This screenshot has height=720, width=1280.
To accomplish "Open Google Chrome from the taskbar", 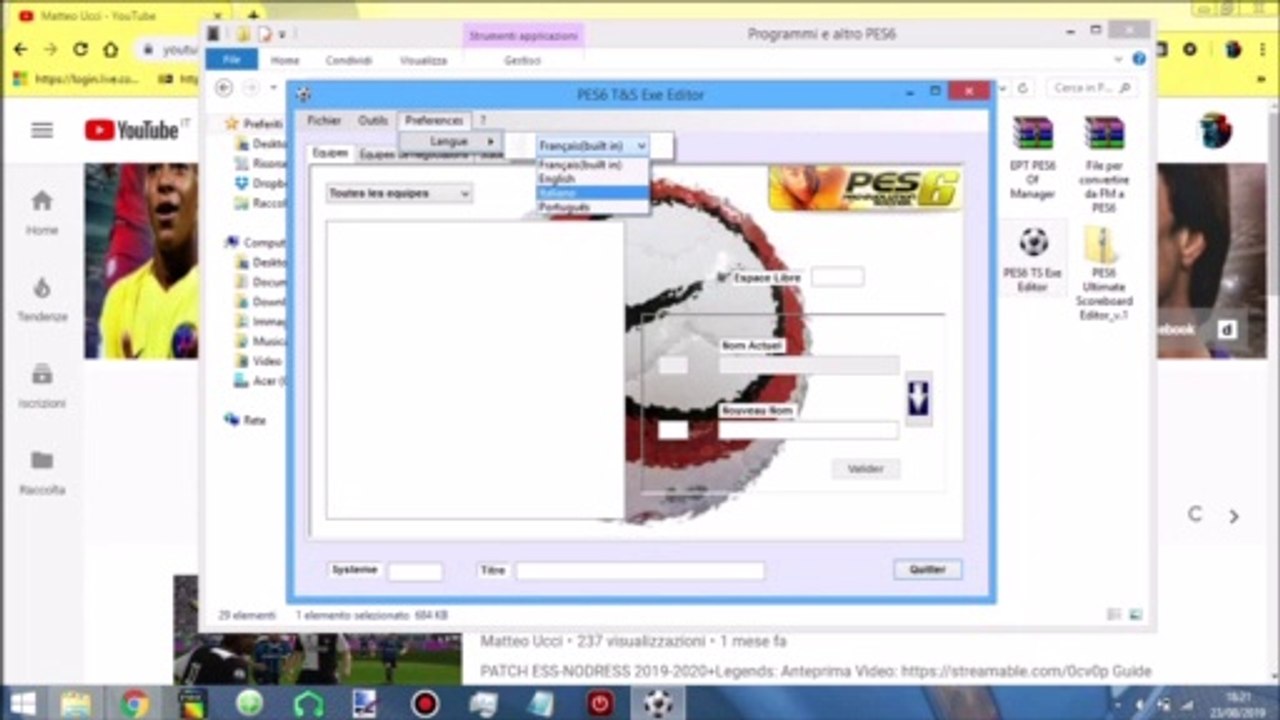I will pyautogui.click(x=135, y=703).
